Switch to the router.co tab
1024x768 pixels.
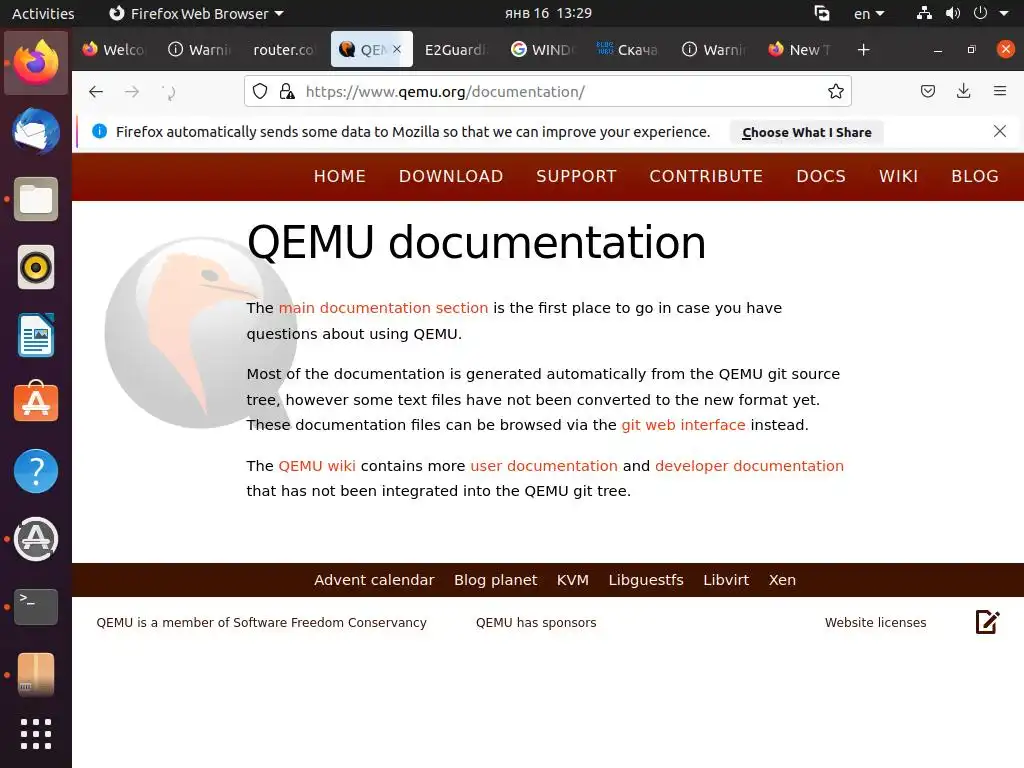pyautogui.click(x=283, y=50)
